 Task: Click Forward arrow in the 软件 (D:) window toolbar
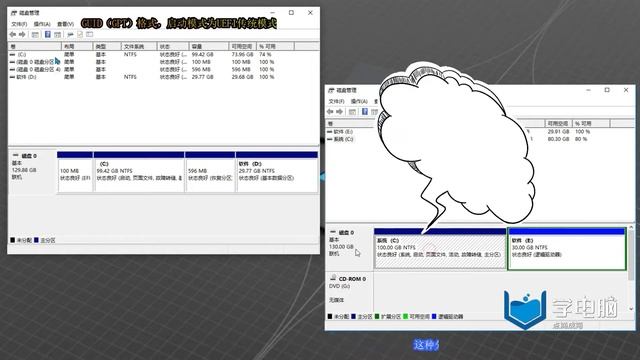point(22,35)
